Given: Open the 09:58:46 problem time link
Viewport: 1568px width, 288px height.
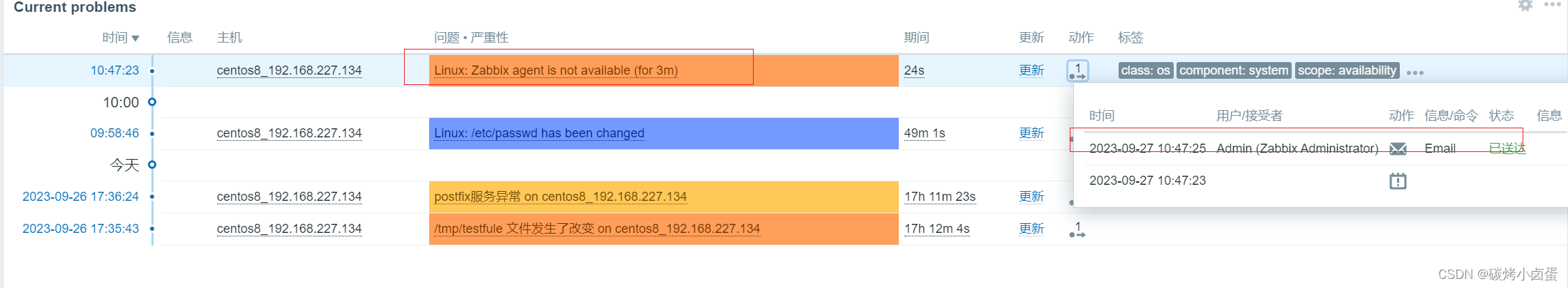Looking at the screenshot, I should (x=114, y=133).
